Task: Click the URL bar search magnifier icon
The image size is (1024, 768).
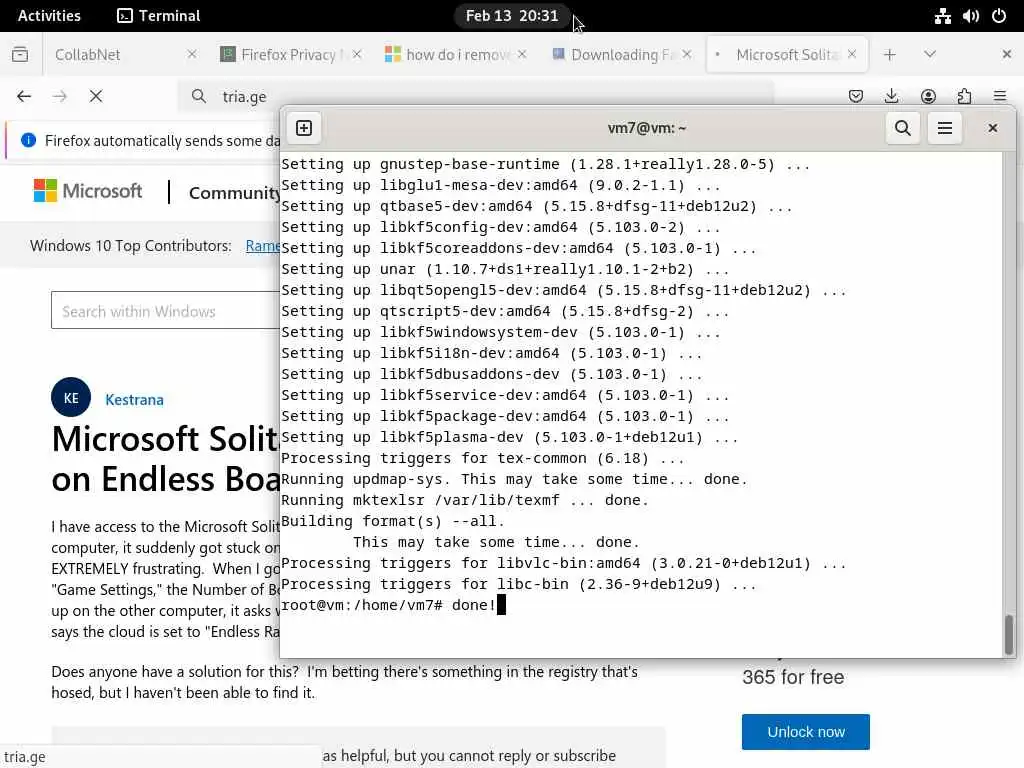Action: pos(199,97)
